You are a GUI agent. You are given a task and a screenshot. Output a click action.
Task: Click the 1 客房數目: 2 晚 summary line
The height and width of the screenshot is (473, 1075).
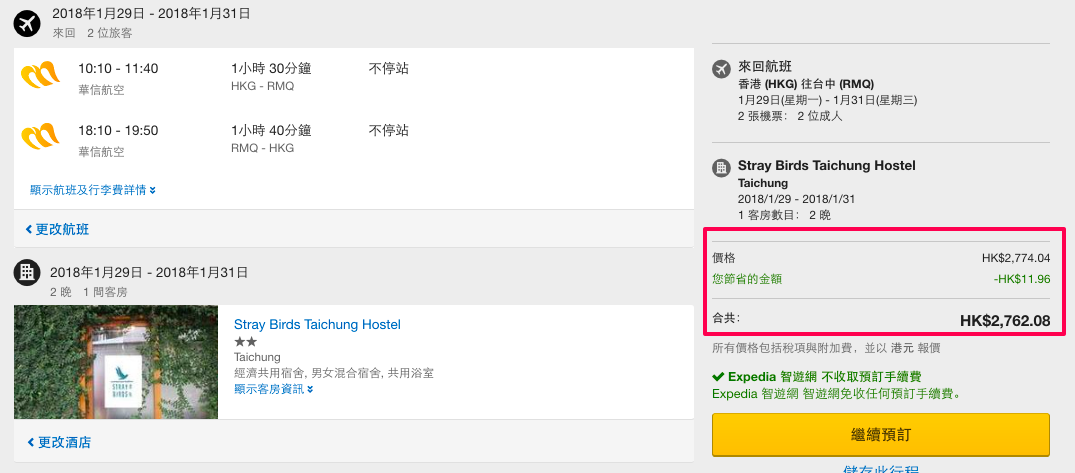pyautogui.click(x=784, y=215)
